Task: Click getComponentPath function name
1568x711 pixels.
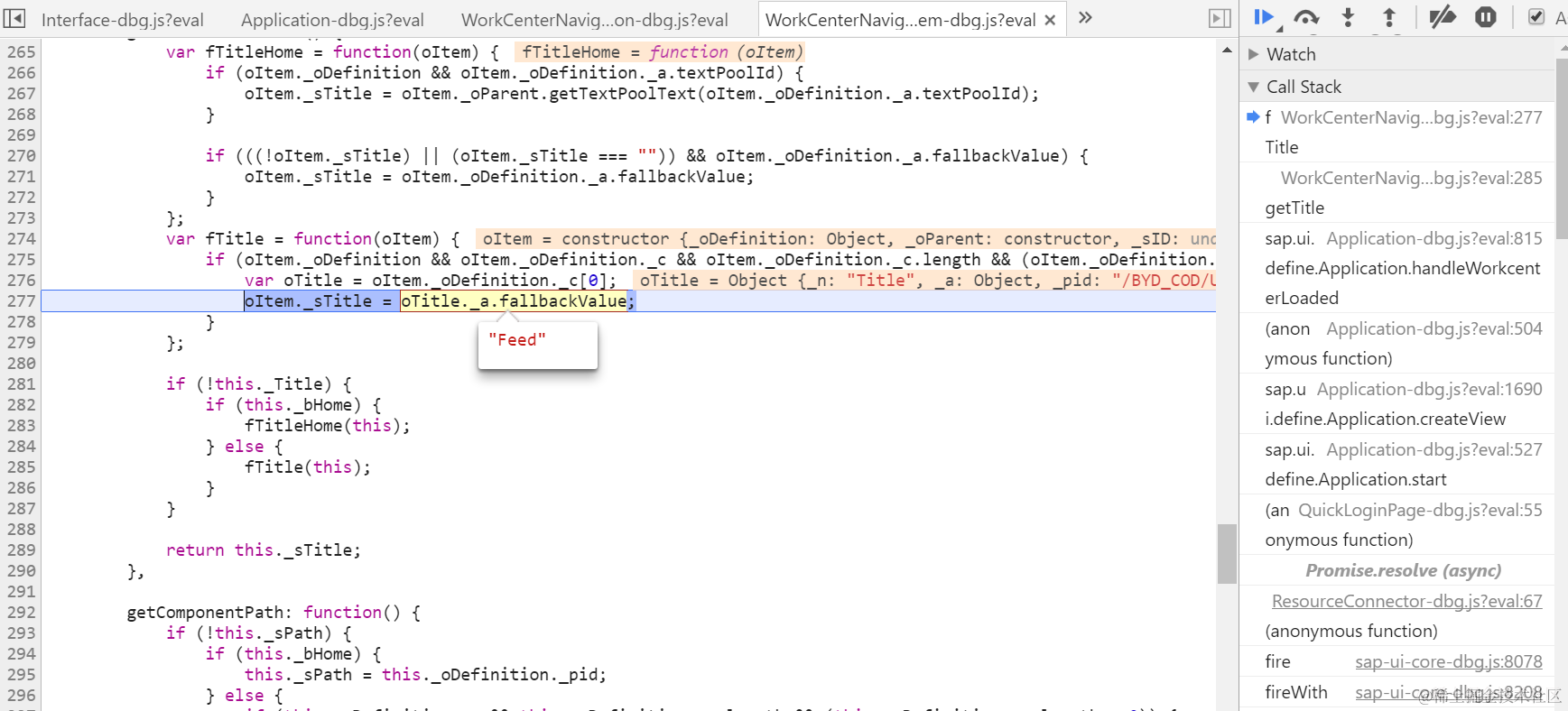Action: [205, 613]
